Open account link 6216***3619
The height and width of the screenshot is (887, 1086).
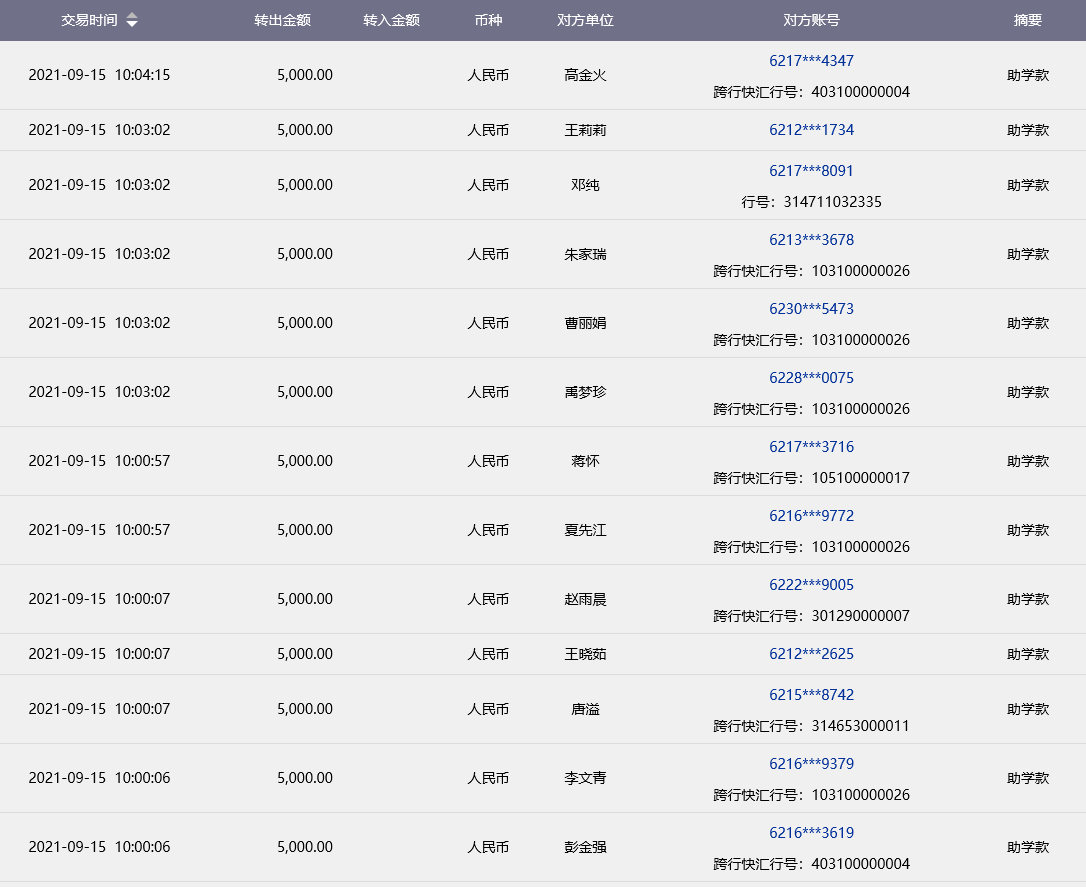[x=811, y=833]
